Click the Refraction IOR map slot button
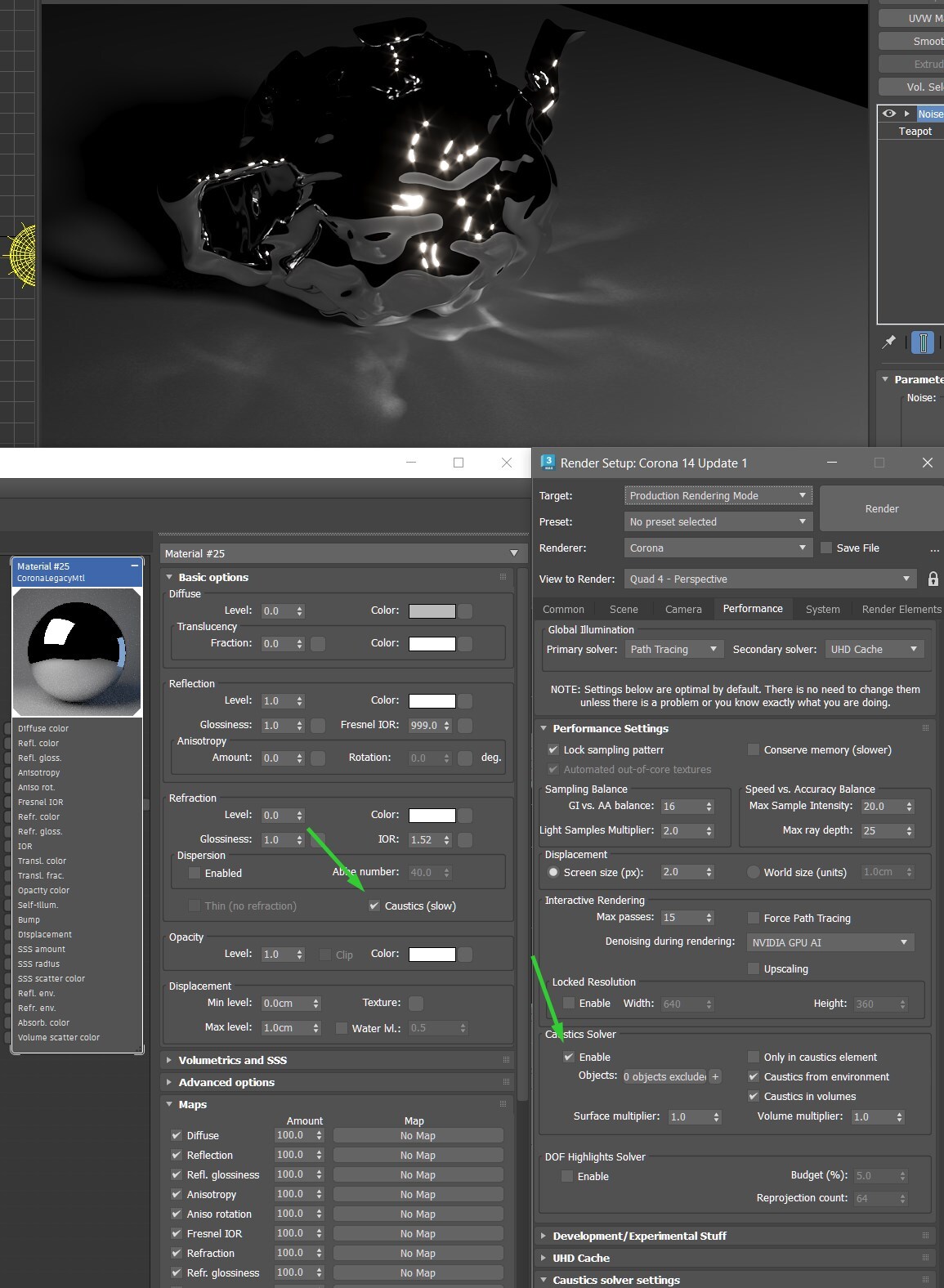This screenshot has height=1288, width=944. click(464, 839)
